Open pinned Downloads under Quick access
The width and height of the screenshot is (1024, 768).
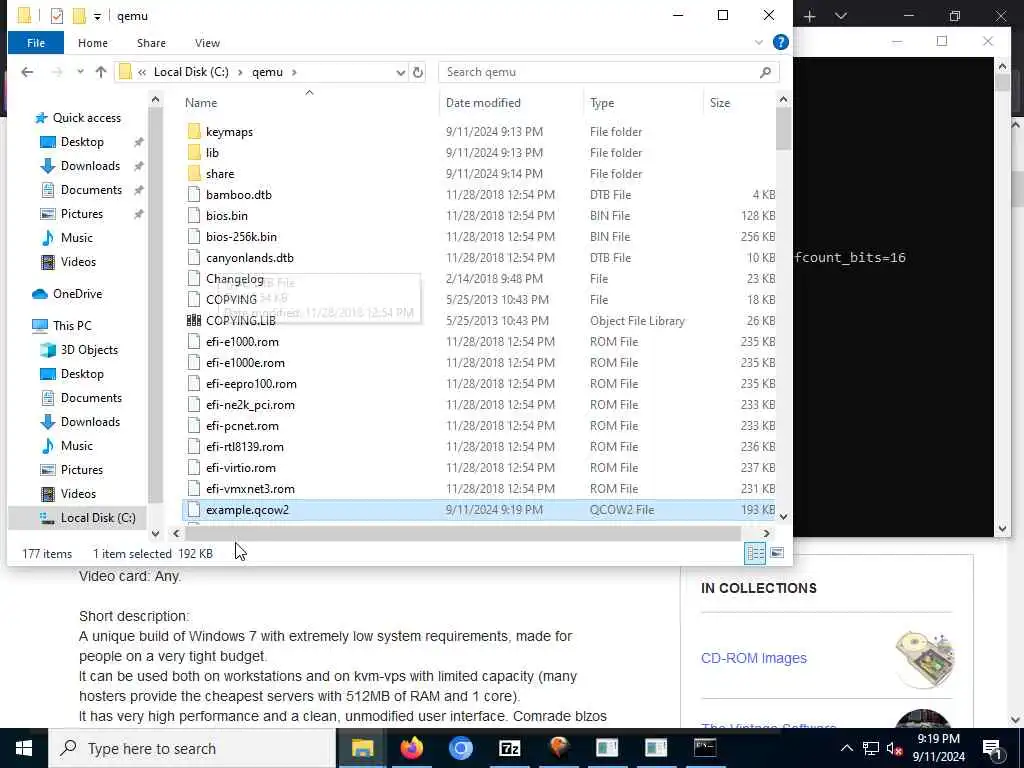point(90,166)
